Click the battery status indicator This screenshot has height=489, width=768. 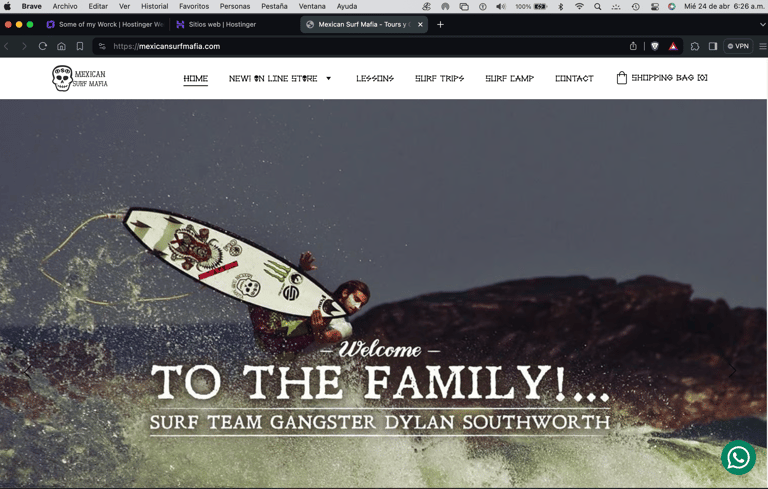(x=531, y=6)
